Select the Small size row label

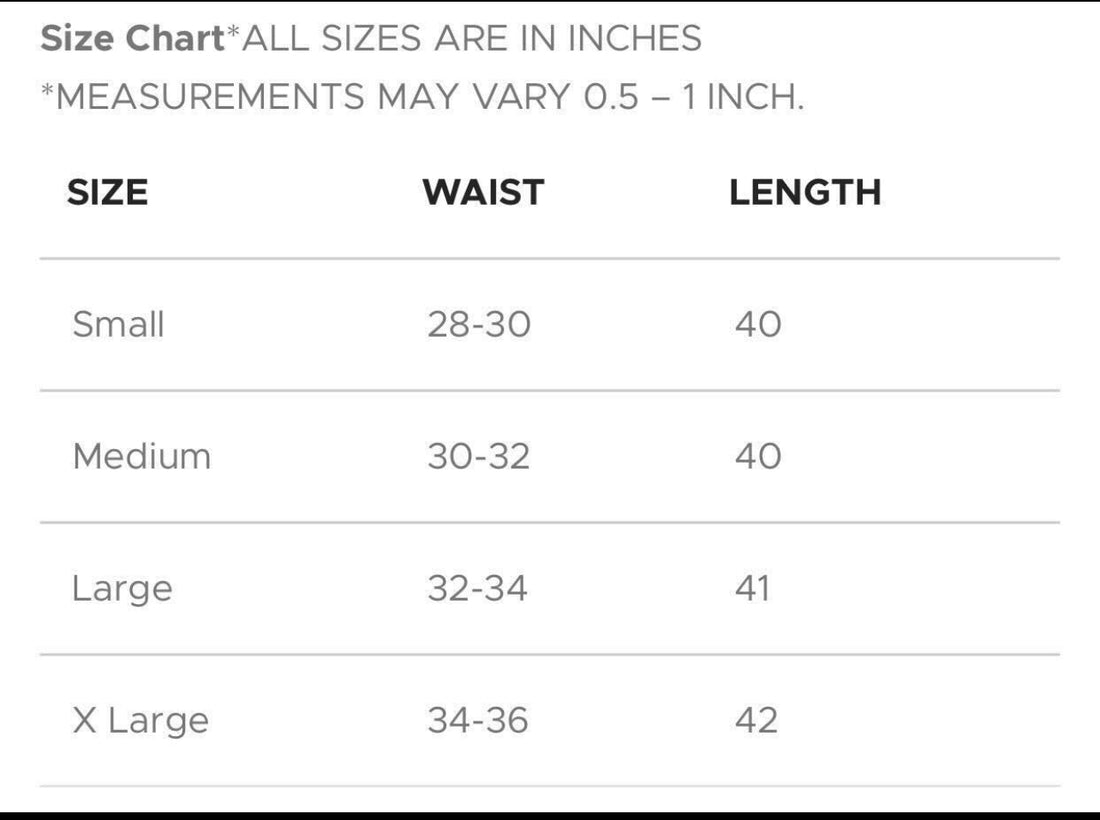click(x=118, y=324)
